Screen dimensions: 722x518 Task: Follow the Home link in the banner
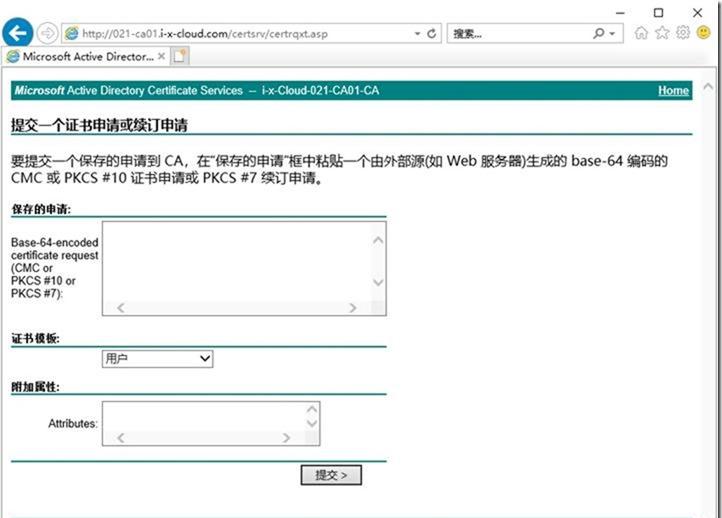coord(673,90)
